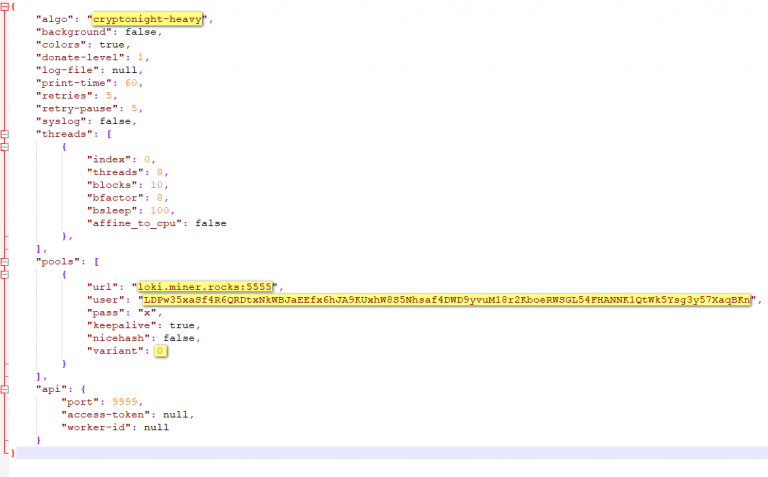Image resolution: width=768 pixels, height=477 pixels.
Task: Place cursor on donate-level value 1
Action: click(141, 57)
